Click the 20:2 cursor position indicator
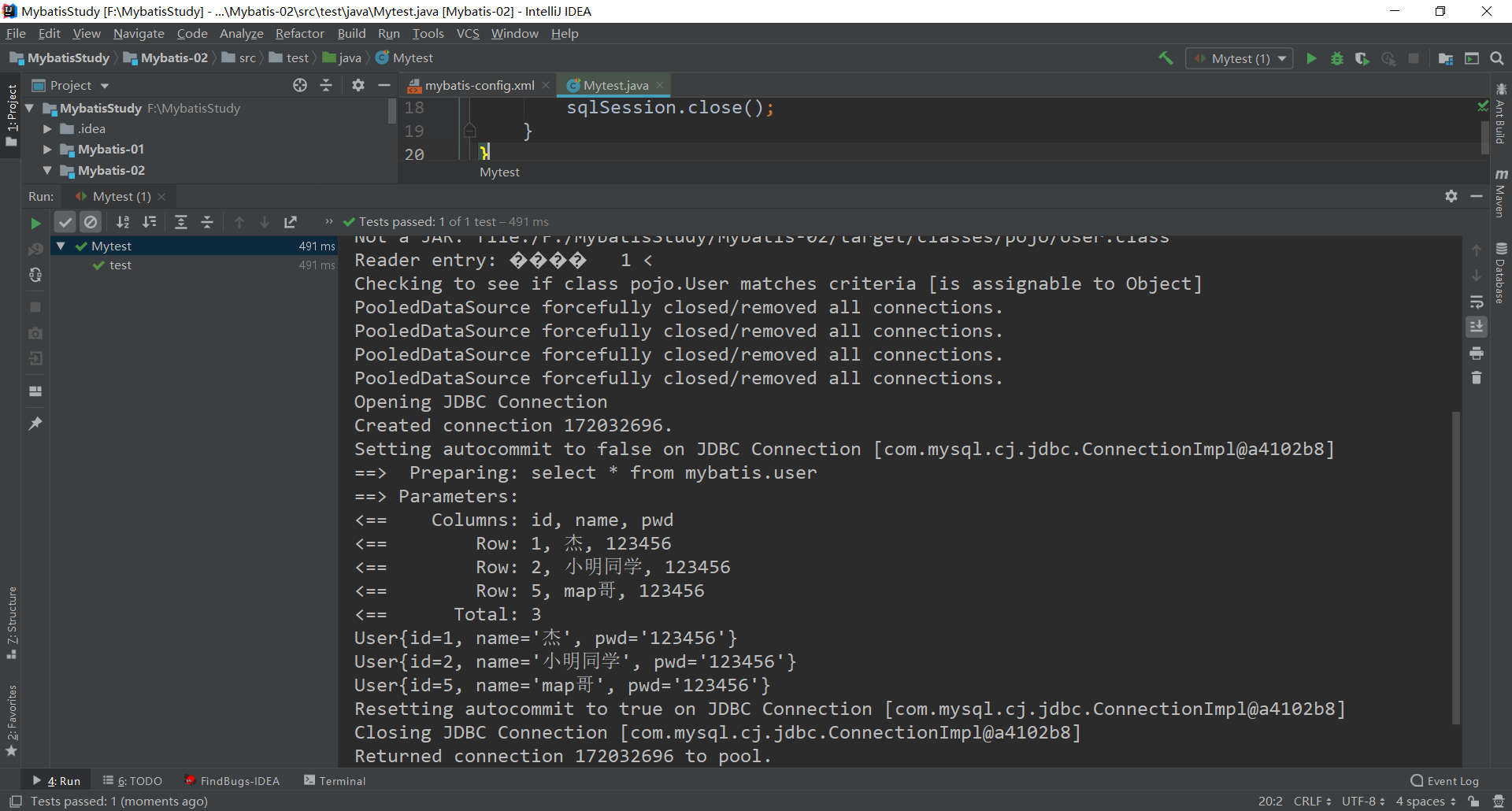 pyautogui.click(x=1270, y=802)
